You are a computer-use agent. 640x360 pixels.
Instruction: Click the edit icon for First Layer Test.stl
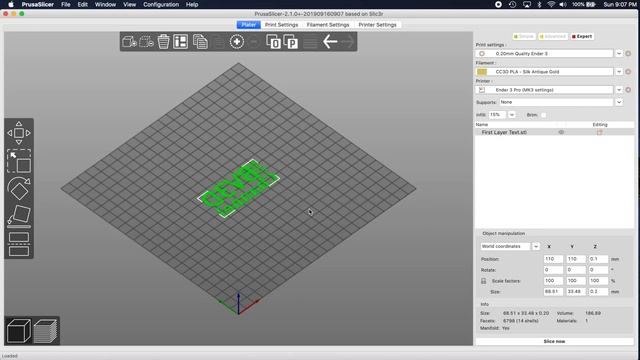(x=600, y=132)
